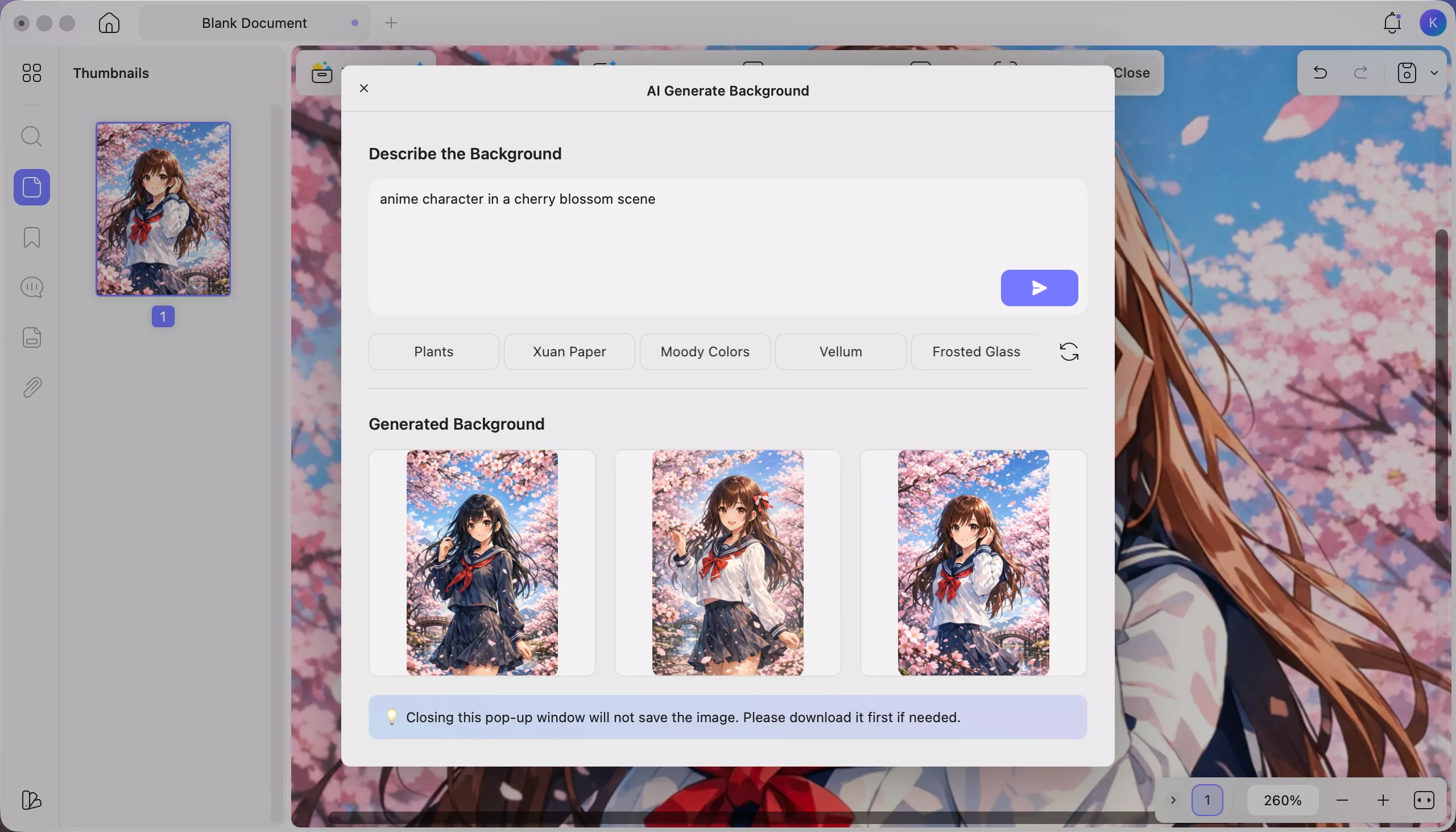This screenshot has height=832, width=1456.
Task: Zoom out with the minus control
Action: pos(1343,800)
